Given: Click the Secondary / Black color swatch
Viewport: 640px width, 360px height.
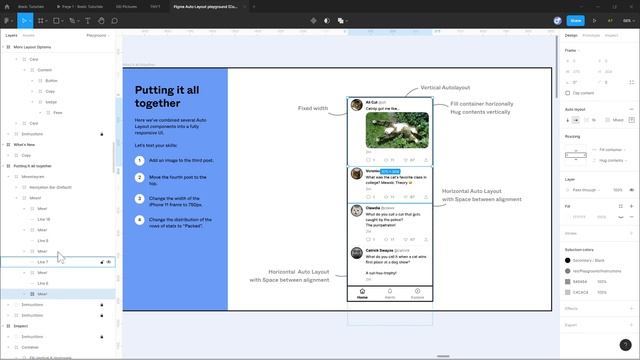Looking at the screenshot, I should pyautogui.click(x=567, y=260).
